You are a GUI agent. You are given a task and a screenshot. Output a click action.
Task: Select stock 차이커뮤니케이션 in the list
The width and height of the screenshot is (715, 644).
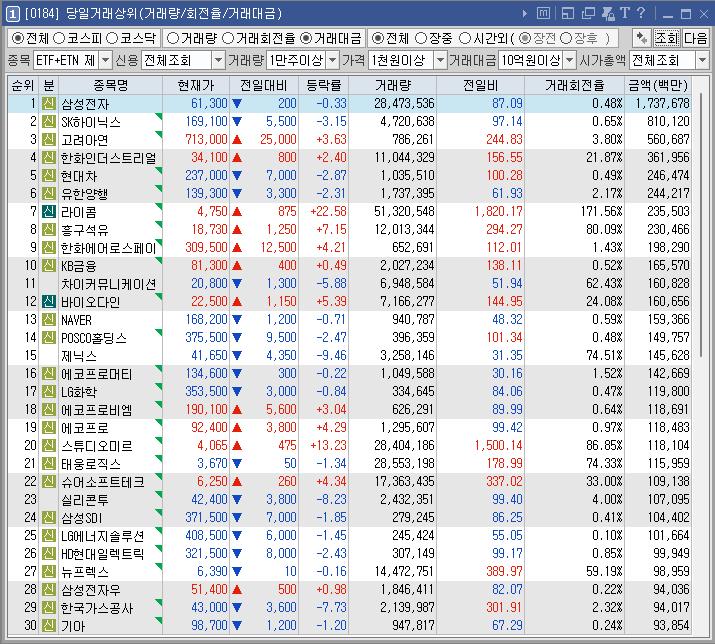click(x=109, y=284)
